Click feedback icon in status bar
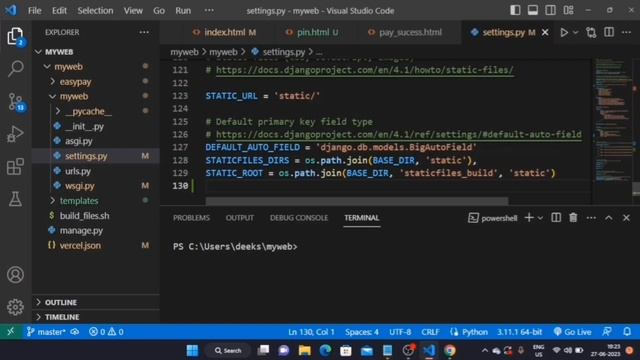 (x=607, y=332)
